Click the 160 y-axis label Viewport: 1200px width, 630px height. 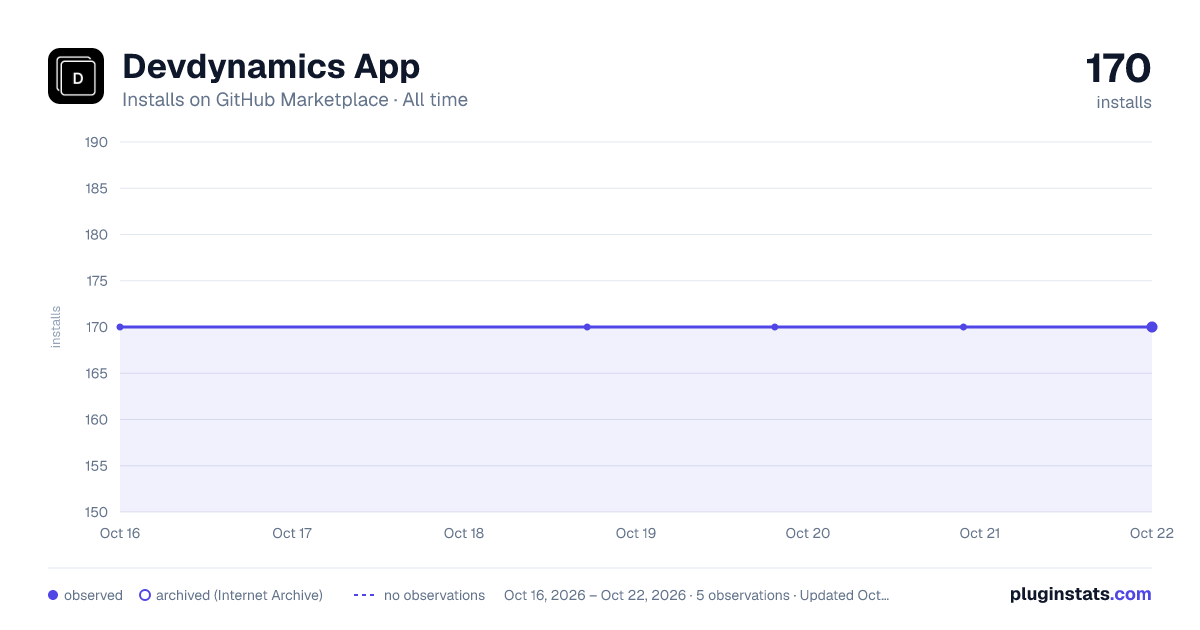(x=97, y=420)
